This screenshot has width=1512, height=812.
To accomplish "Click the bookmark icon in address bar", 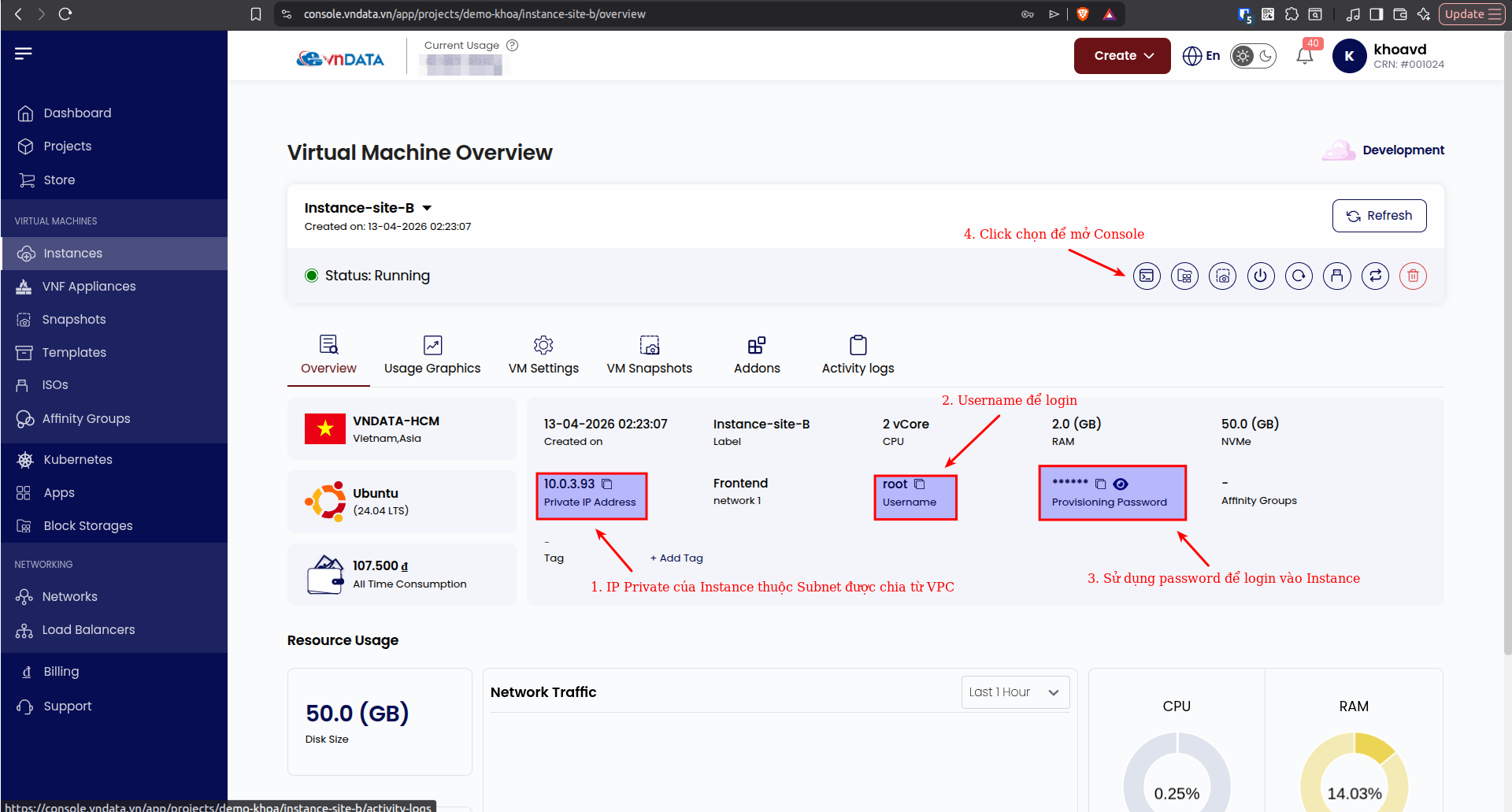I will pyautogui.click(x=256, y=13).
